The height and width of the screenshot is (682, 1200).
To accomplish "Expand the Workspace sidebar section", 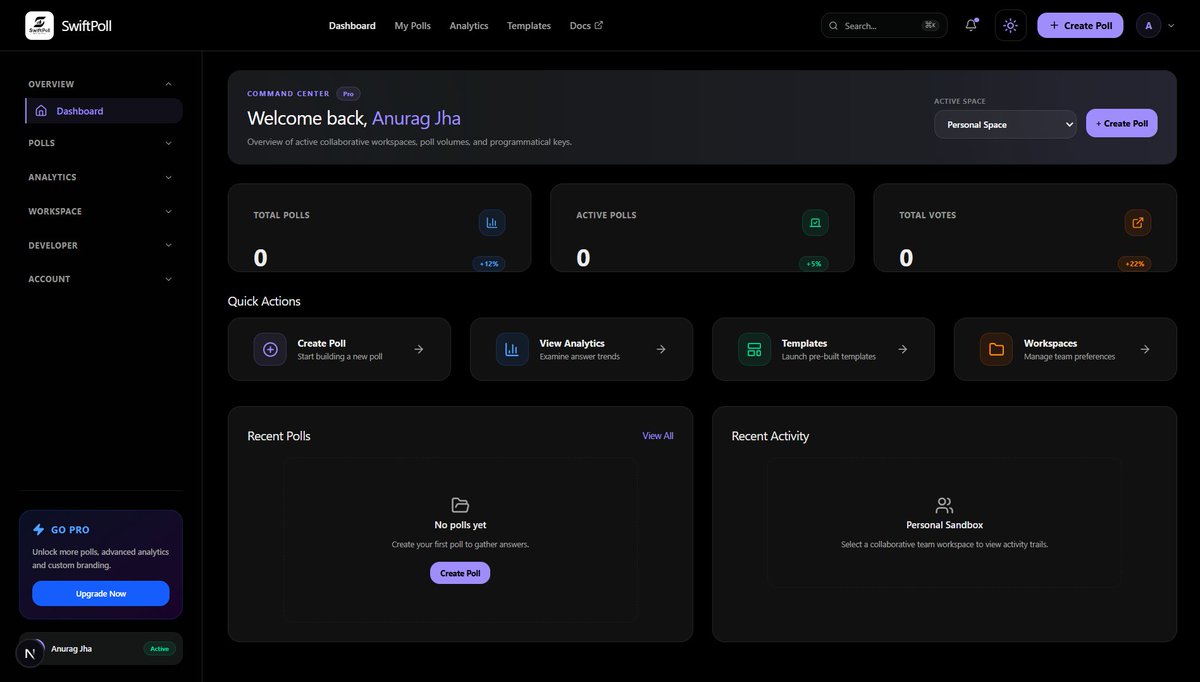I will 100,211.
